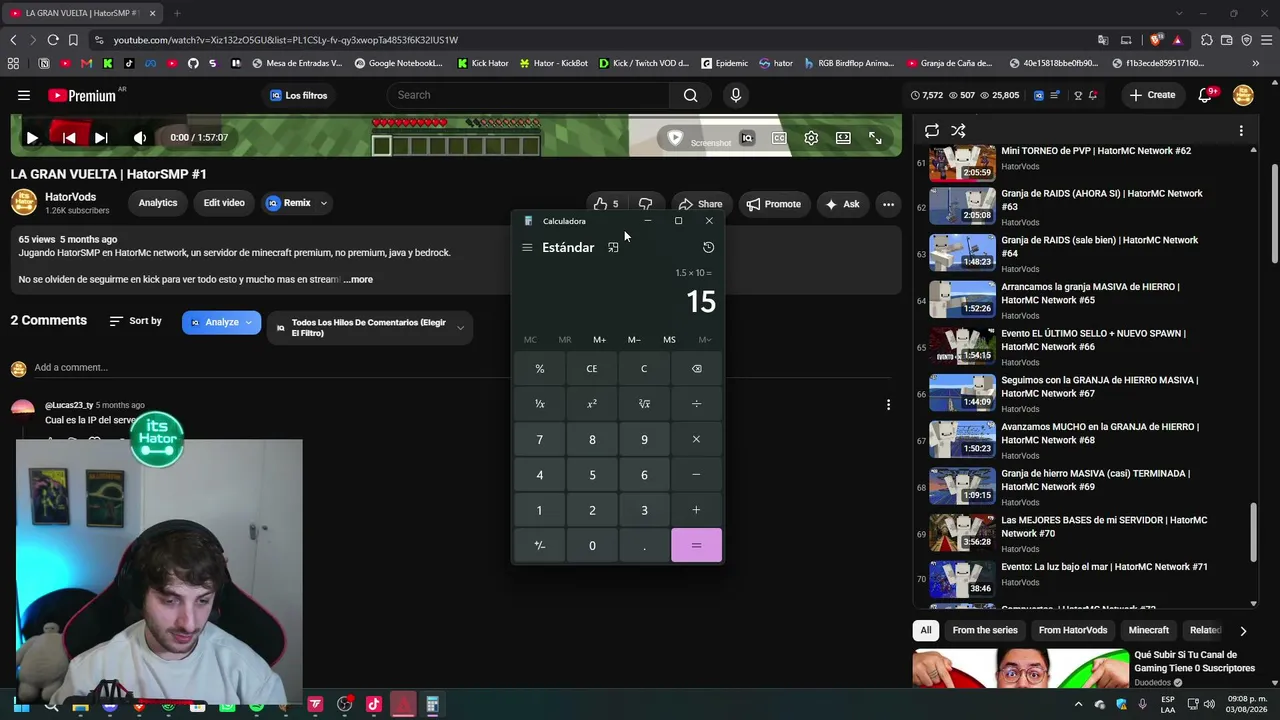Image resolution: width=1280 pixels, height=720 pixels.
Task: Skip to the previous video in the player
Action: coord(69,138)
